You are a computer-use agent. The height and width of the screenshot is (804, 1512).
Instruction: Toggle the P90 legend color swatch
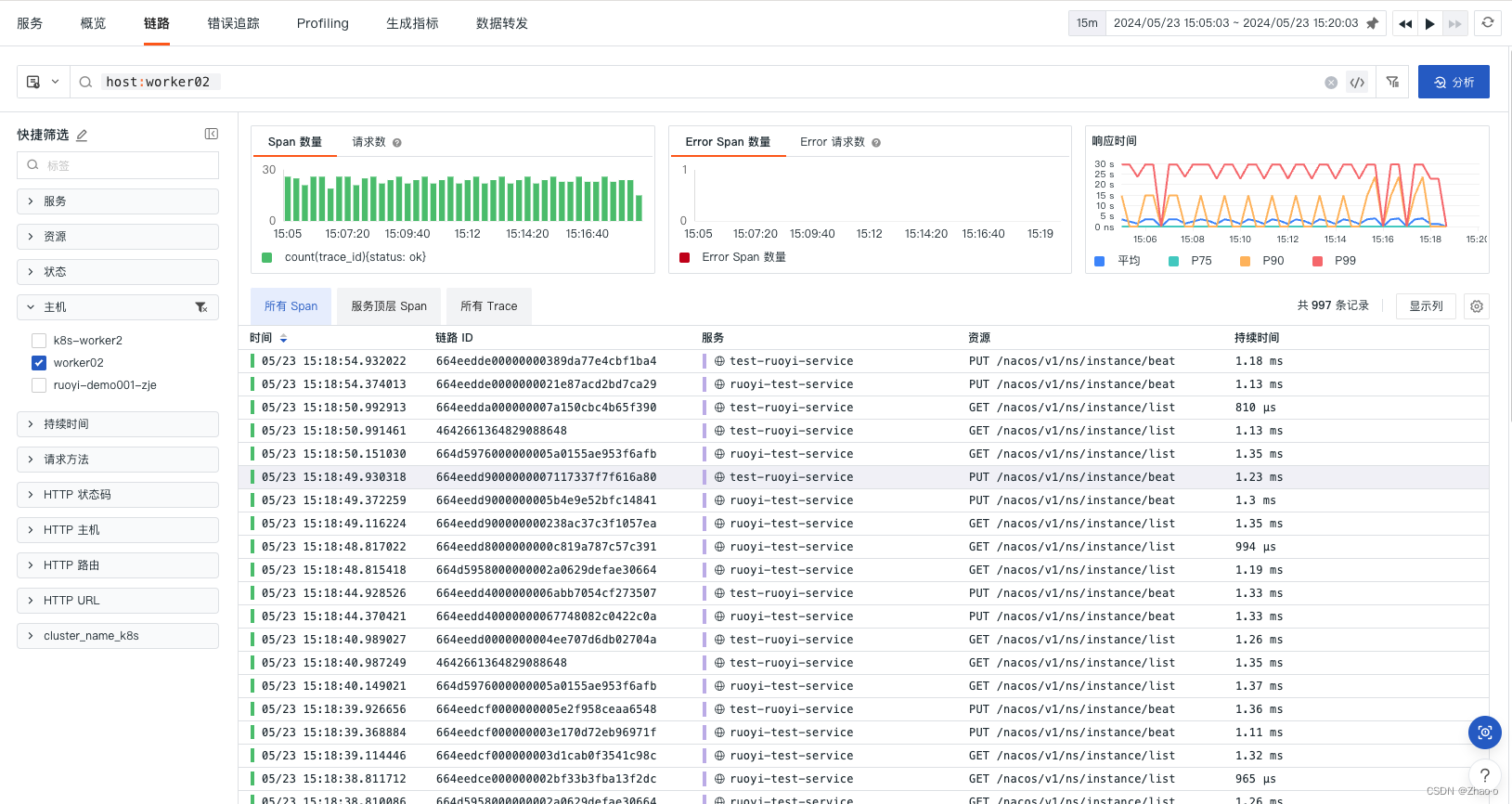(1245, 262)
